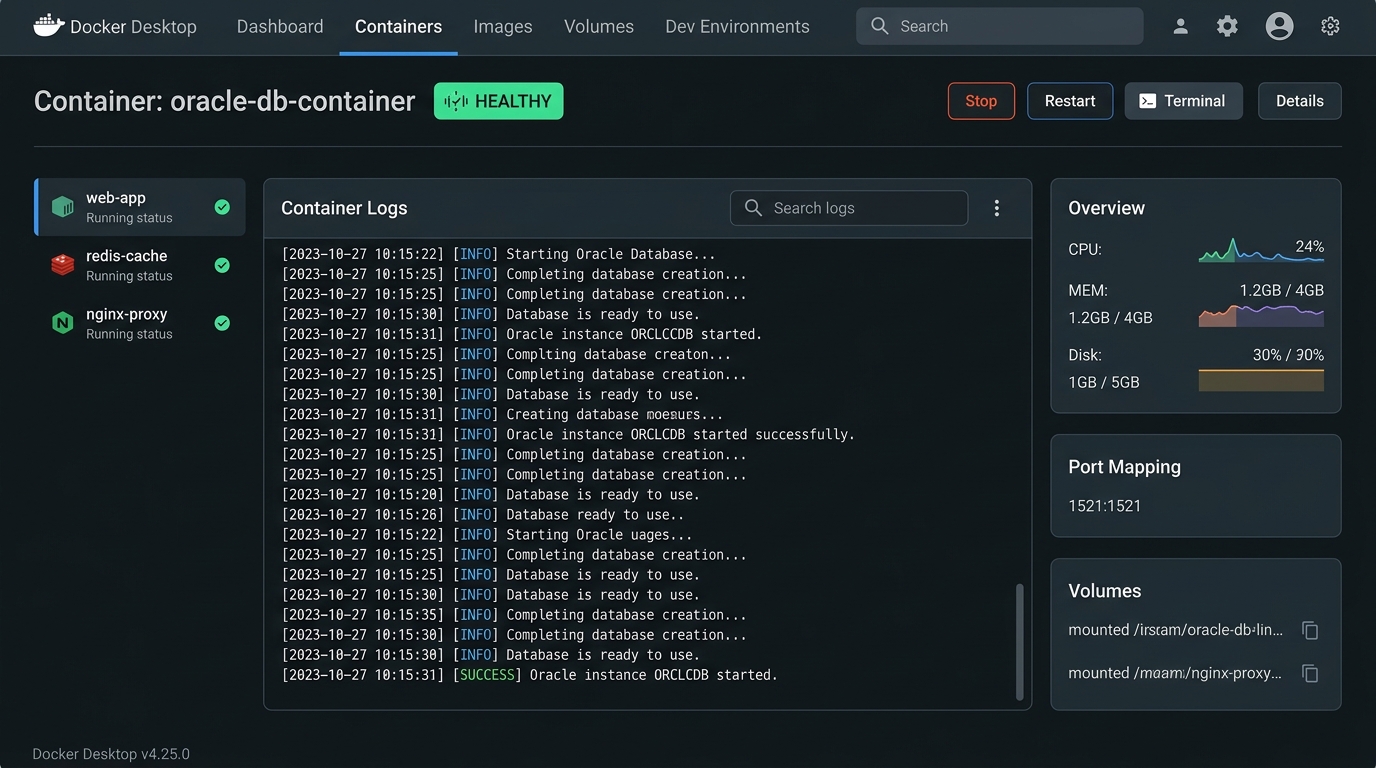Click green status check for redis-cache
This screenshot has height=768, width=1376.
click(x=222, y=265)
